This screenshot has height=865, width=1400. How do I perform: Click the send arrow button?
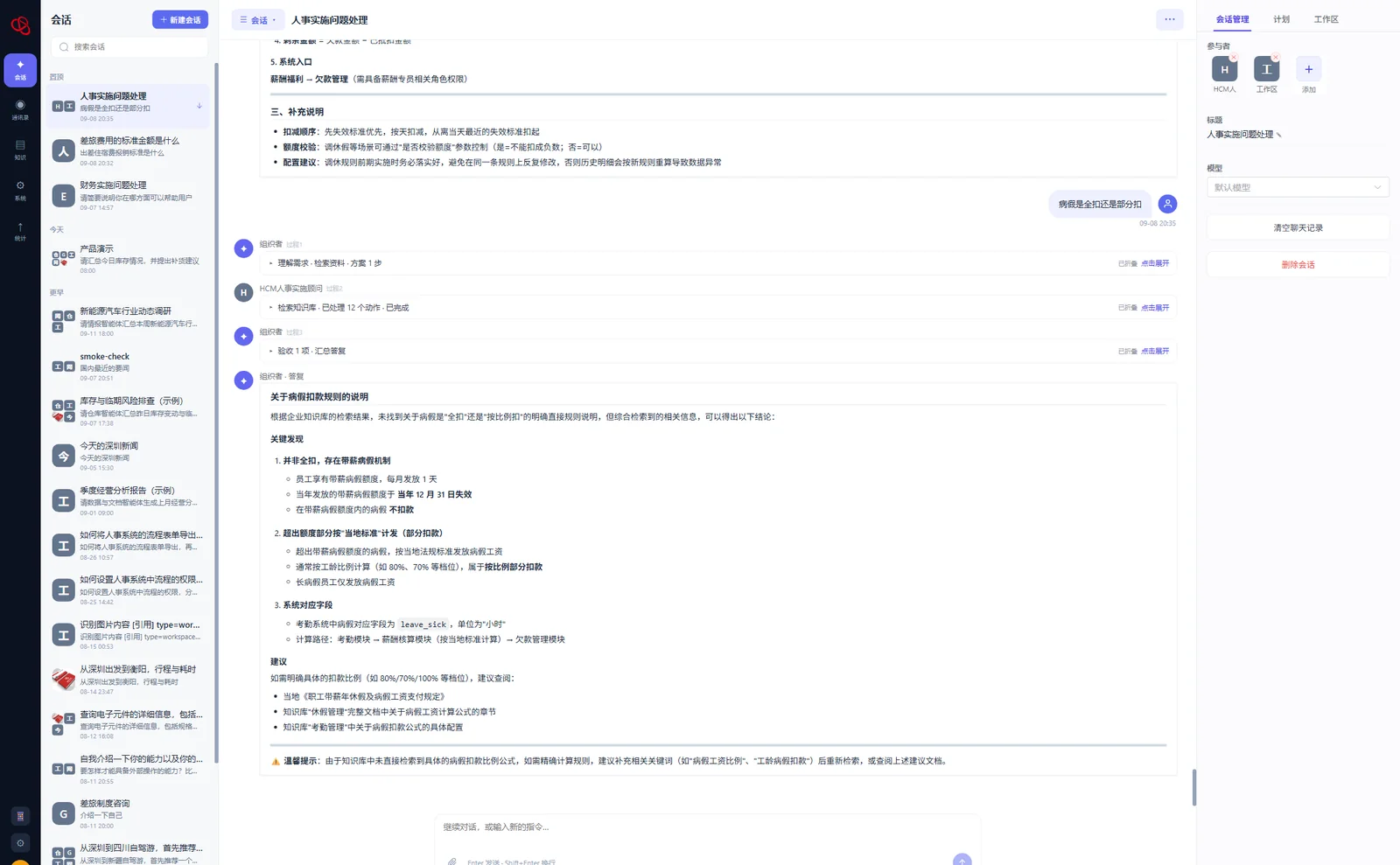click(962, 861)
